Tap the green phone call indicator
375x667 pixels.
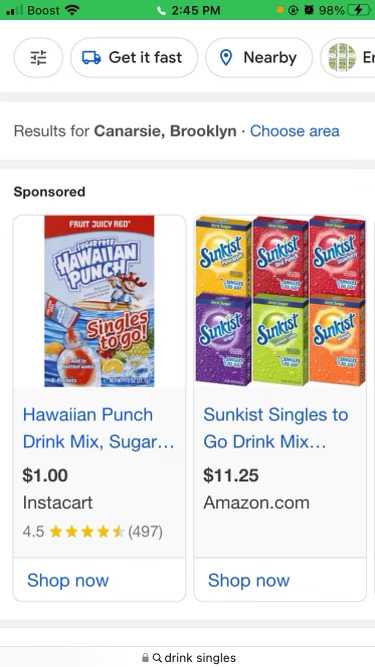coord(162,10)
